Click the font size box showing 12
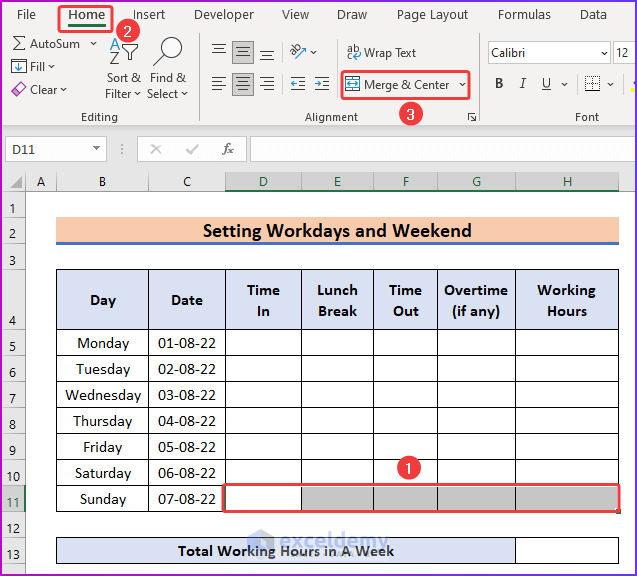Image resolution: width=637 pixels, height=576 pixels. [624, 53]
